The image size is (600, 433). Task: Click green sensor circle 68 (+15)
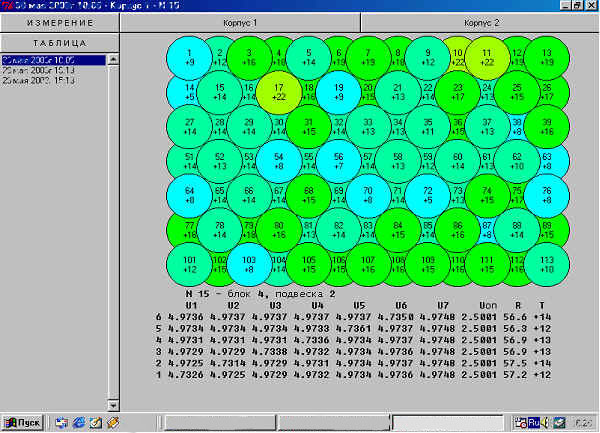[x=309, y=196]
